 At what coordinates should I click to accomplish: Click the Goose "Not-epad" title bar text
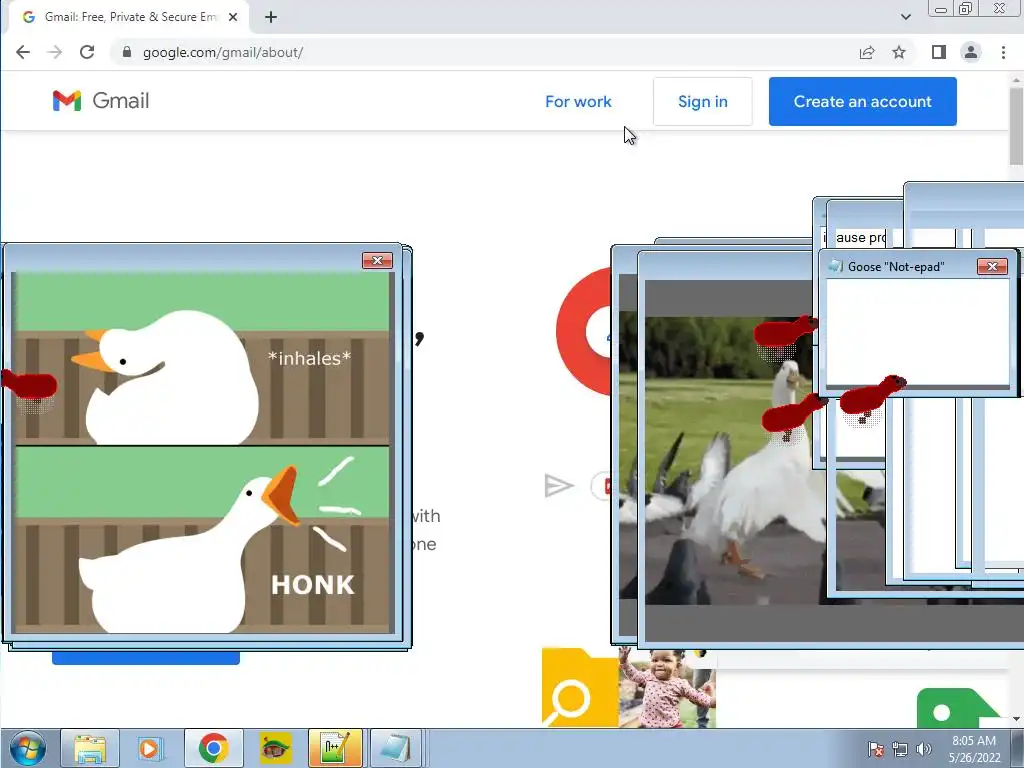click(896, 266)
